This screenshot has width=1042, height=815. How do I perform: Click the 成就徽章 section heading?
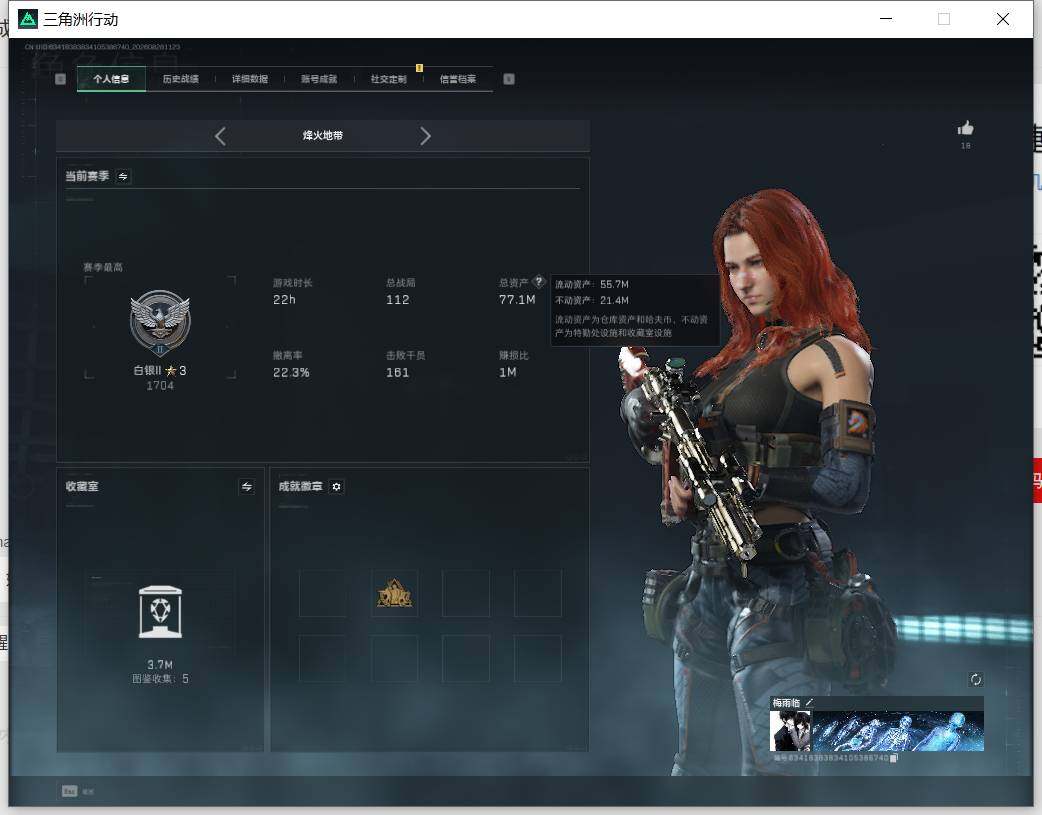pos(300,487)
